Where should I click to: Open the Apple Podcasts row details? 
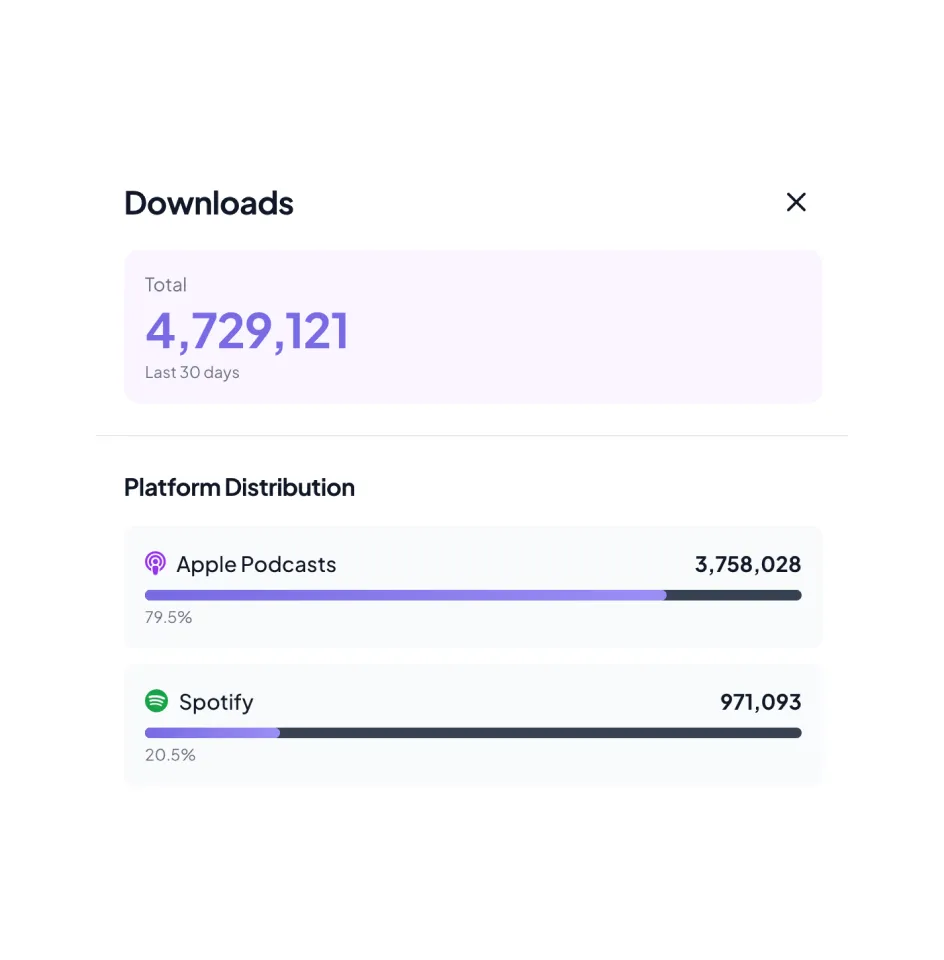[473, 586]
